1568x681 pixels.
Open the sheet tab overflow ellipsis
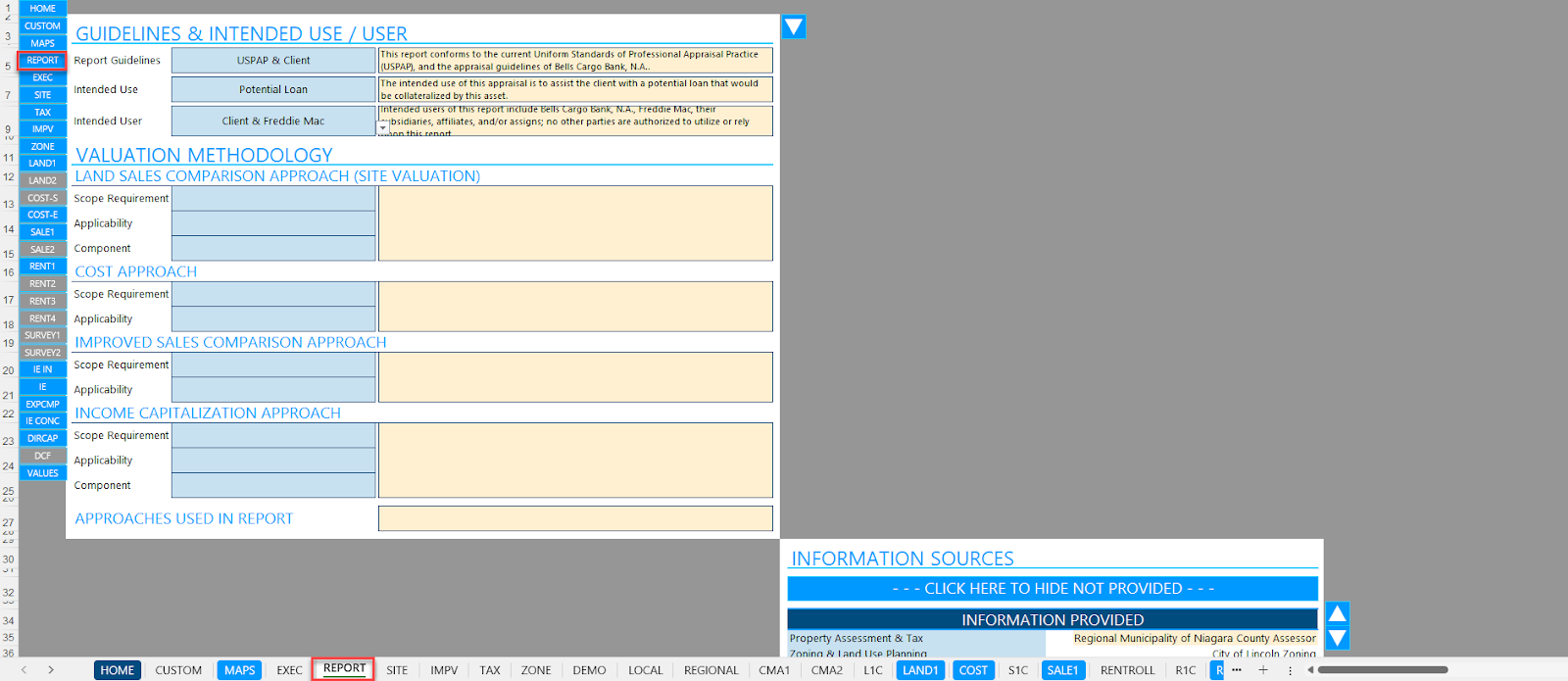click(x=1237, y=670)
